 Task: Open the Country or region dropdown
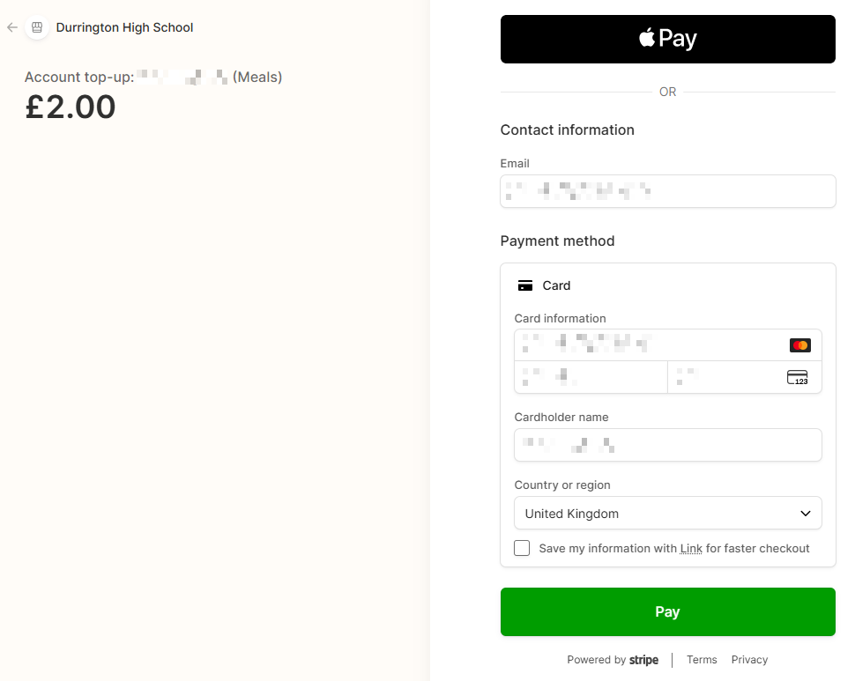coord(667,513)
